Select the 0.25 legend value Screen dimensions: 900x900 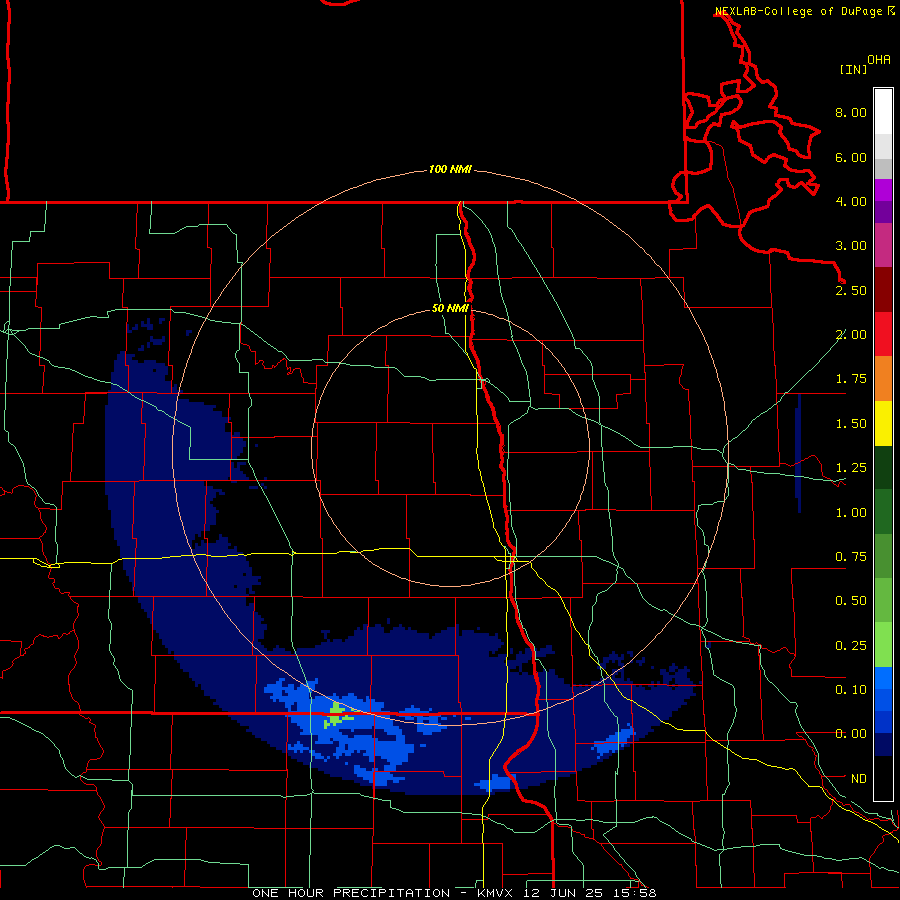click(851, 646)
